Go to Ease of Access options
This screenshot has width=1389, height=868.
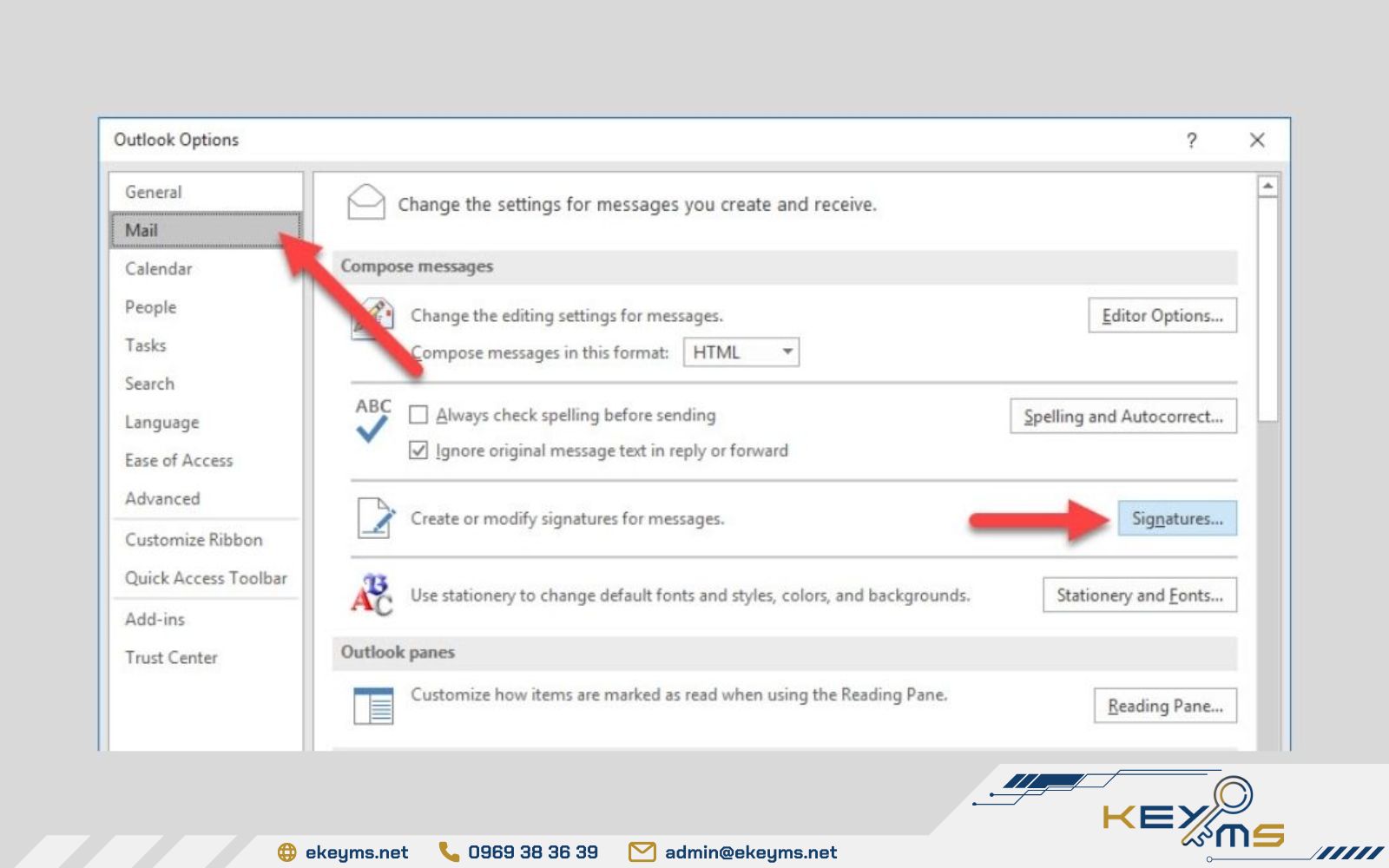point(206,460)
